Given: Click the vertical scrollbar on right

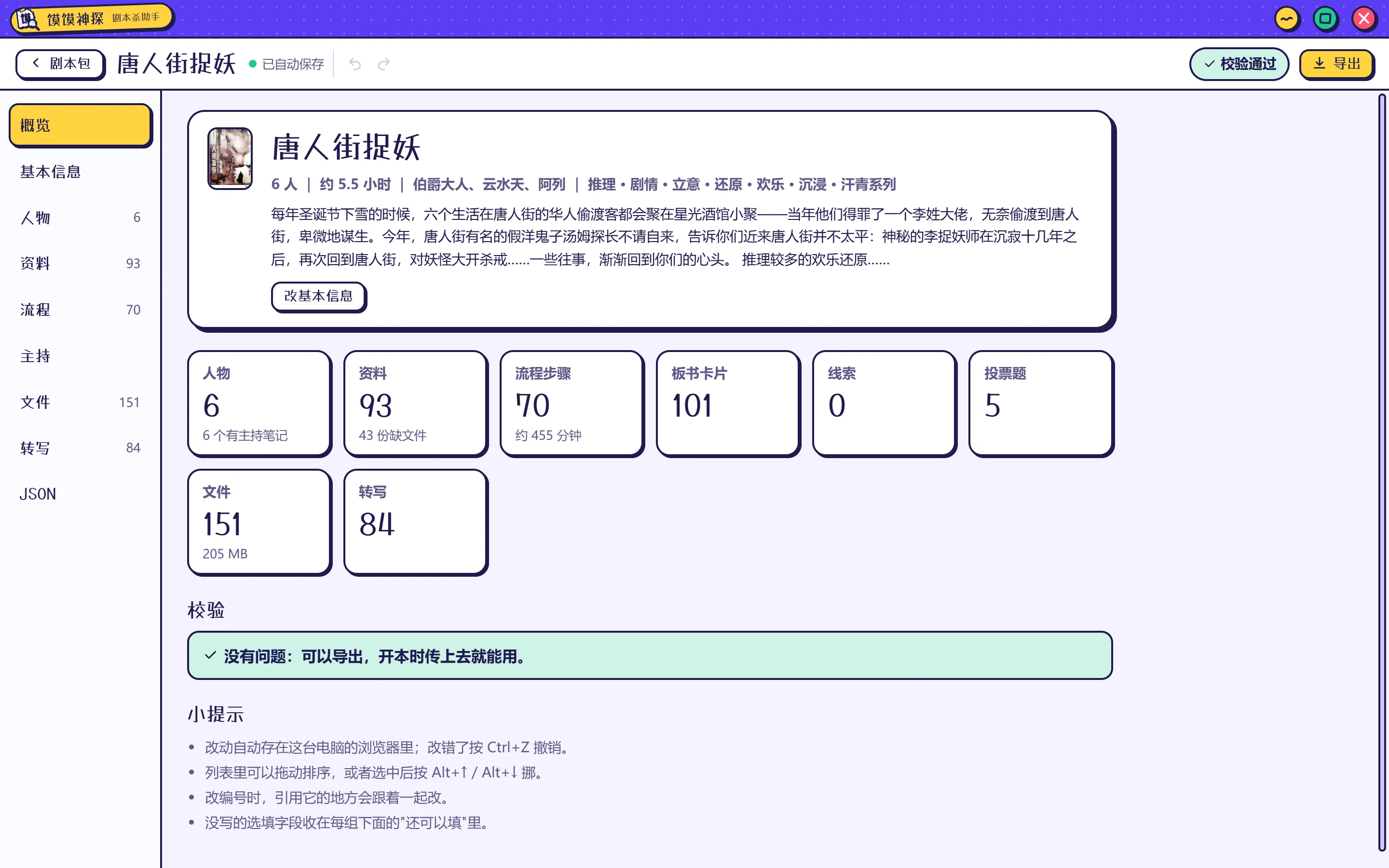Looking at the screenshot, I should (x=1382, y=473).
